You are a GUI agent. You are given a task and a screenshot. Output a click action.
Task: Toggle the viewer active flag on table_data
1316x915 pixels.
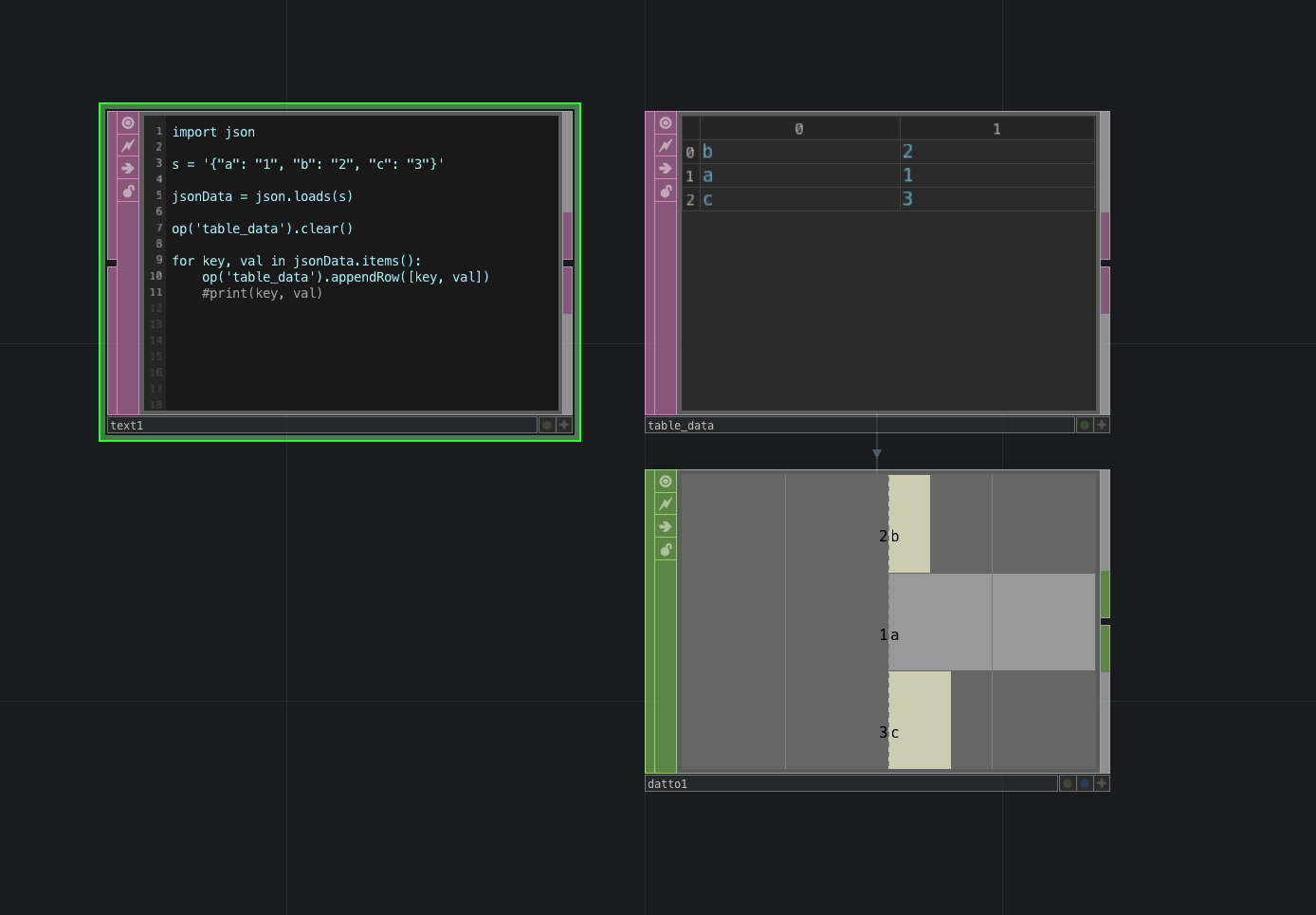[666, 122]
